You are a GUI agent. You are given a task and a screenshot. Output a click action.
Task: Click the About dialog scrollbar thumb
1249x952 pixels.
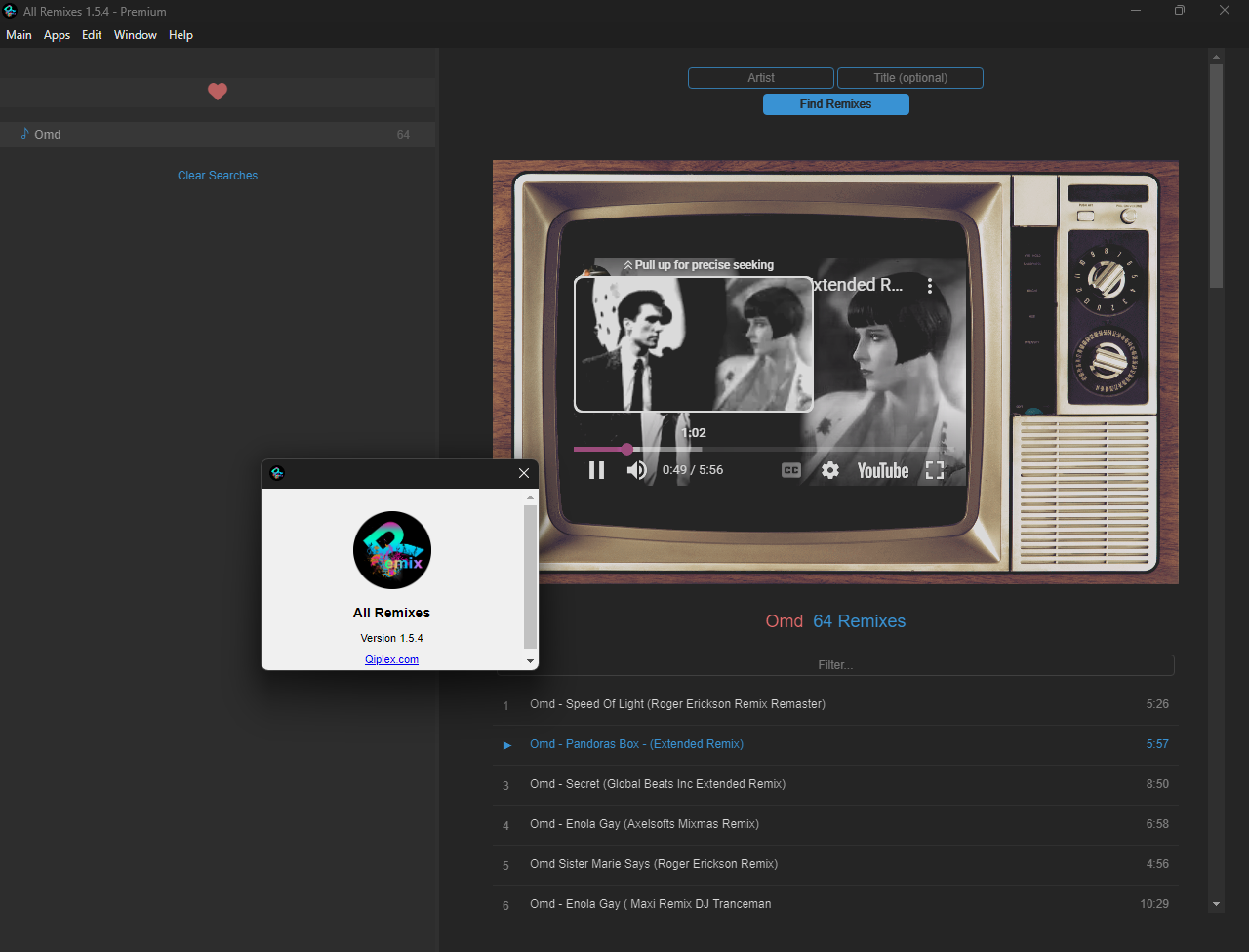pyautogui.click(x=531, y=576)
